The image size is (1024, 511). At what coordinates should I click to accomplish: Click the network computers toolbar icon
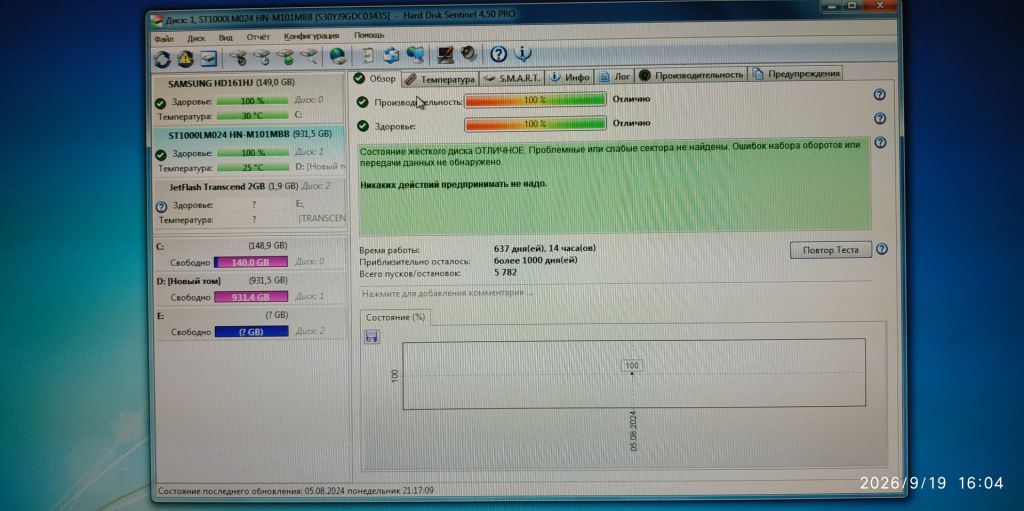click(415, 55)
